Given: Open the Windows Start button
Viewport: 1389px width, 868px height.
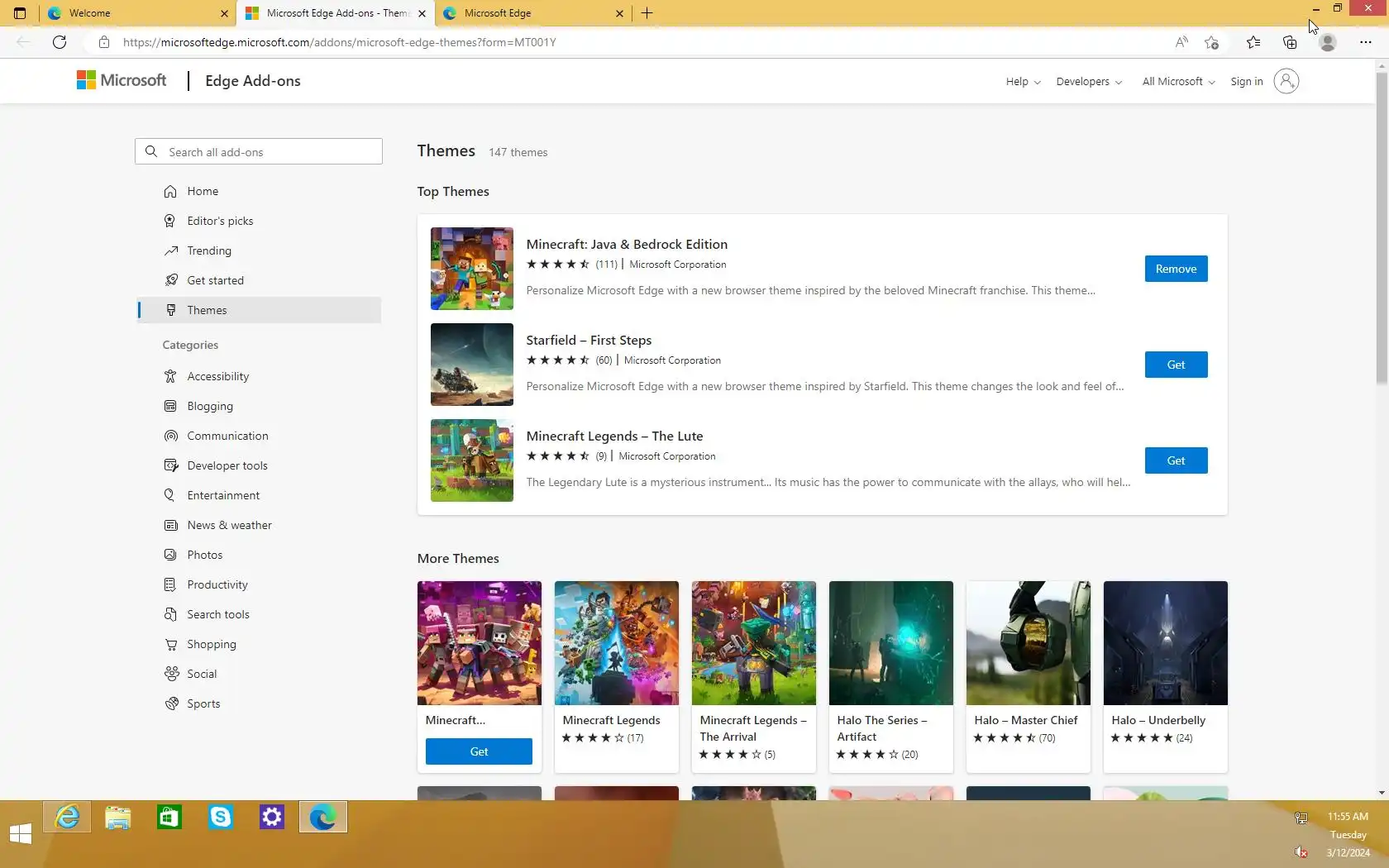Looking at the screenshot, I should [21, 834].
